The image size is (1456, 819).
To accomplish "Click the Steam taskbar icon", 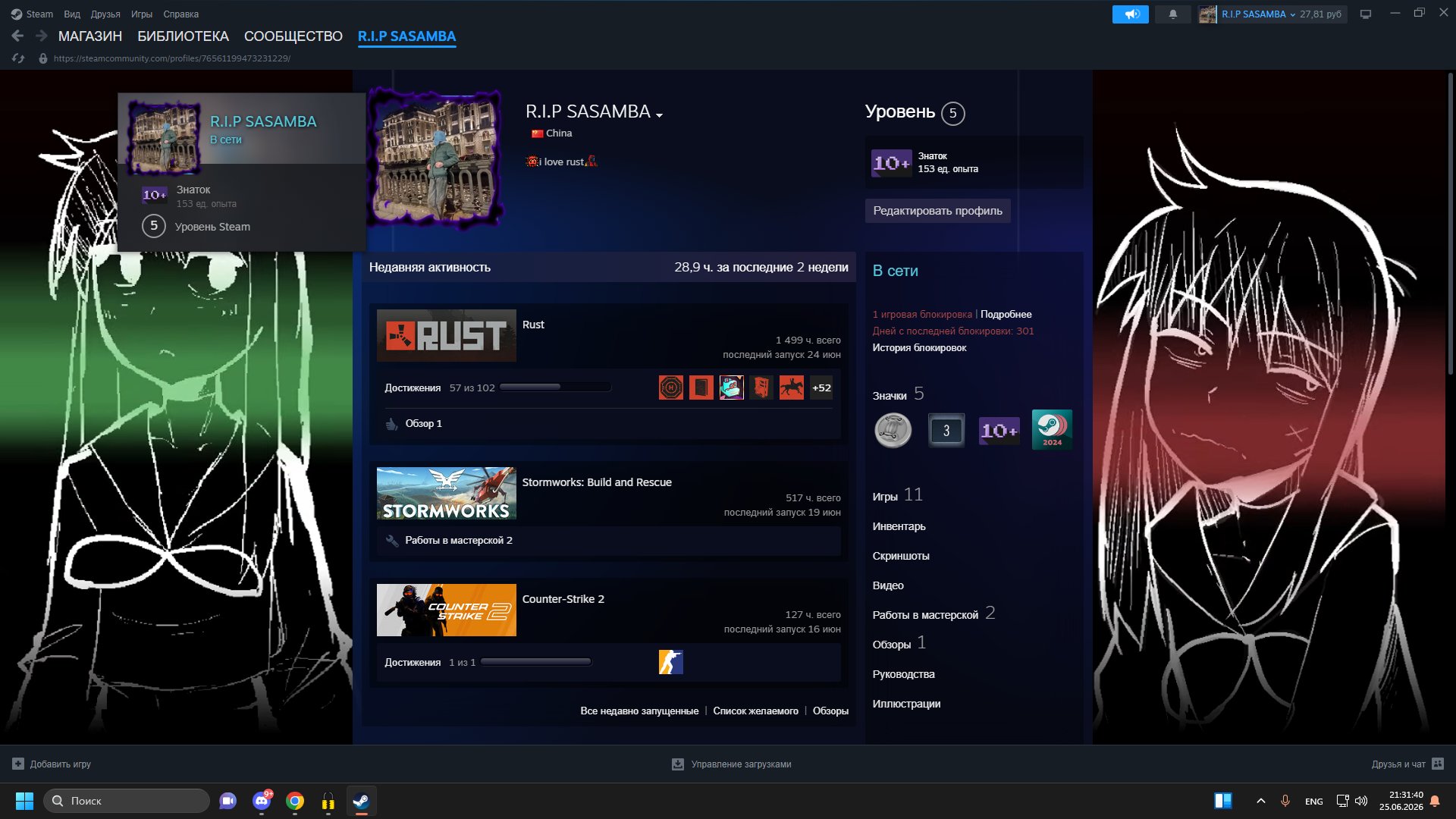I will [362, 801].
